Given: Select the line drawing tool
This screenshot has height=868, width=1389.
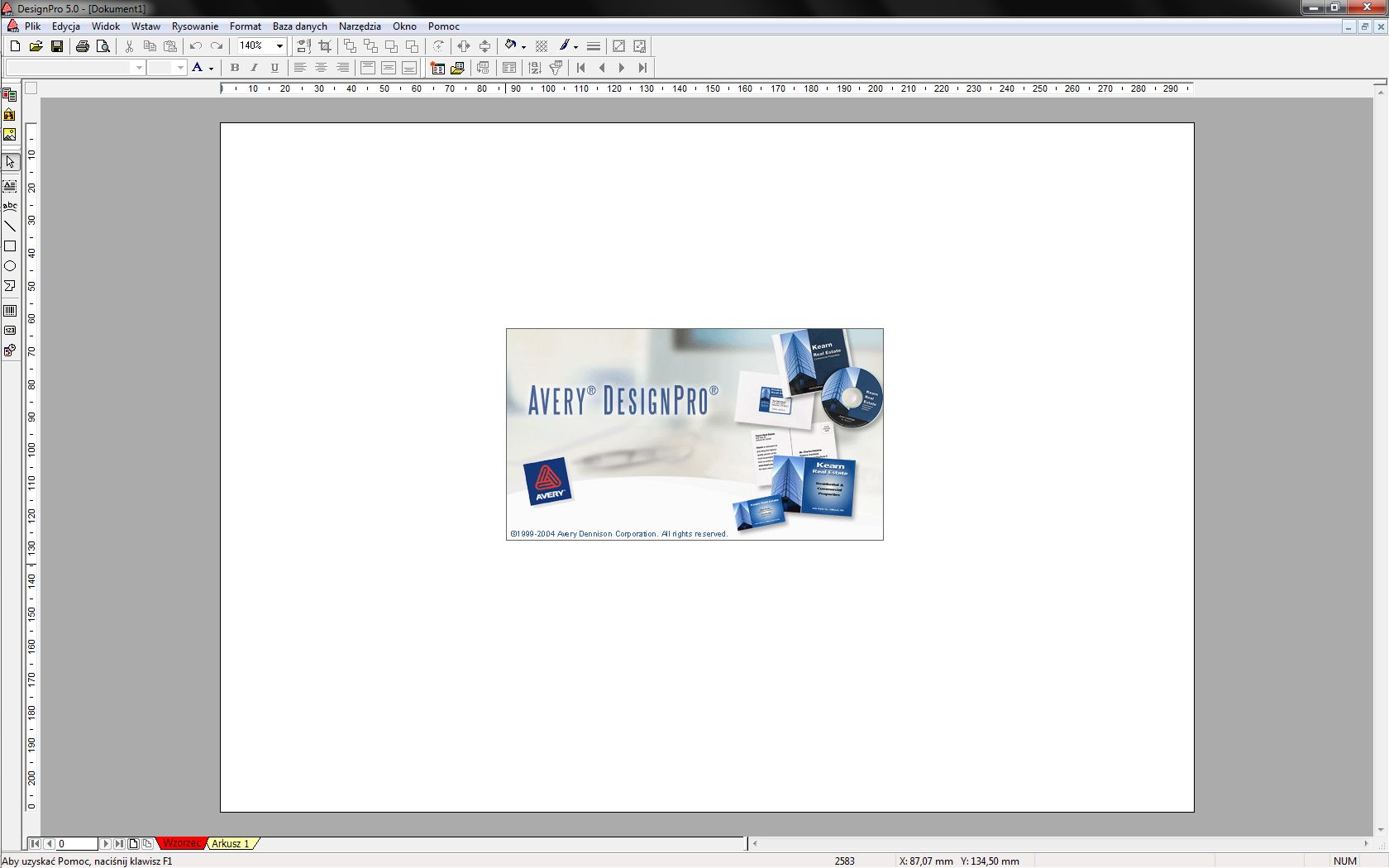Looking at the screenshot, I should 10,226.
